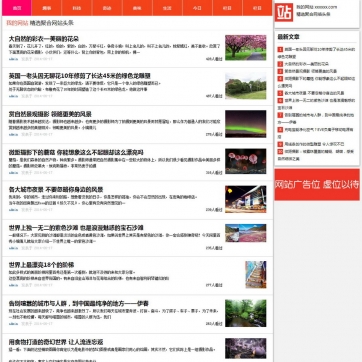Click the green dragon hedge thumbnail
The height and width of the screenshot is (362, 362).
coord(246,86)
